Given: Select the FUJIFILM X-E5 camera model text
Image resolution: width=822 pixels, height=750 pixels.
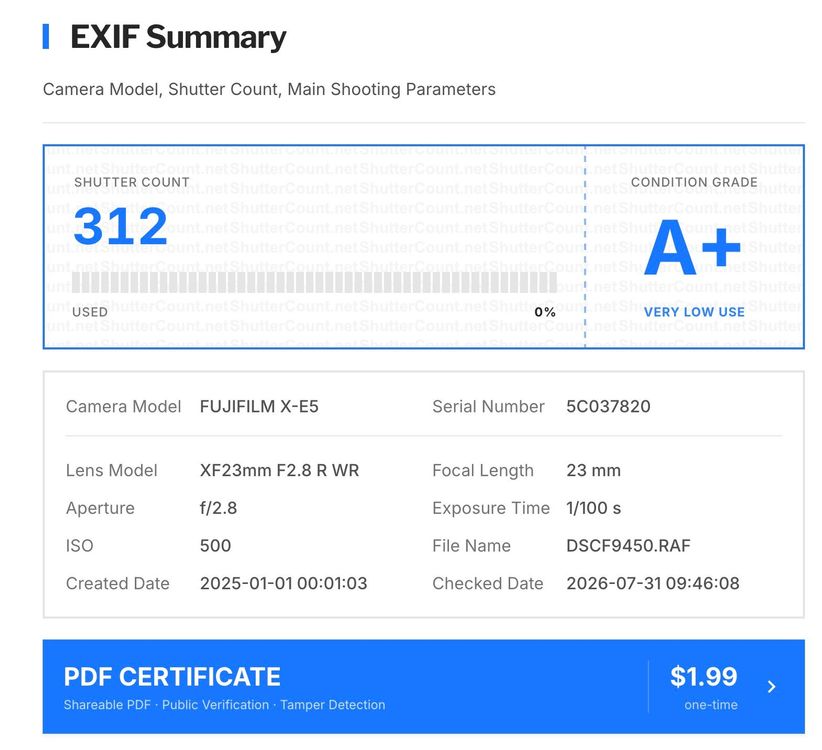Looking at the screenshot, I should click(x=259, y=407).
